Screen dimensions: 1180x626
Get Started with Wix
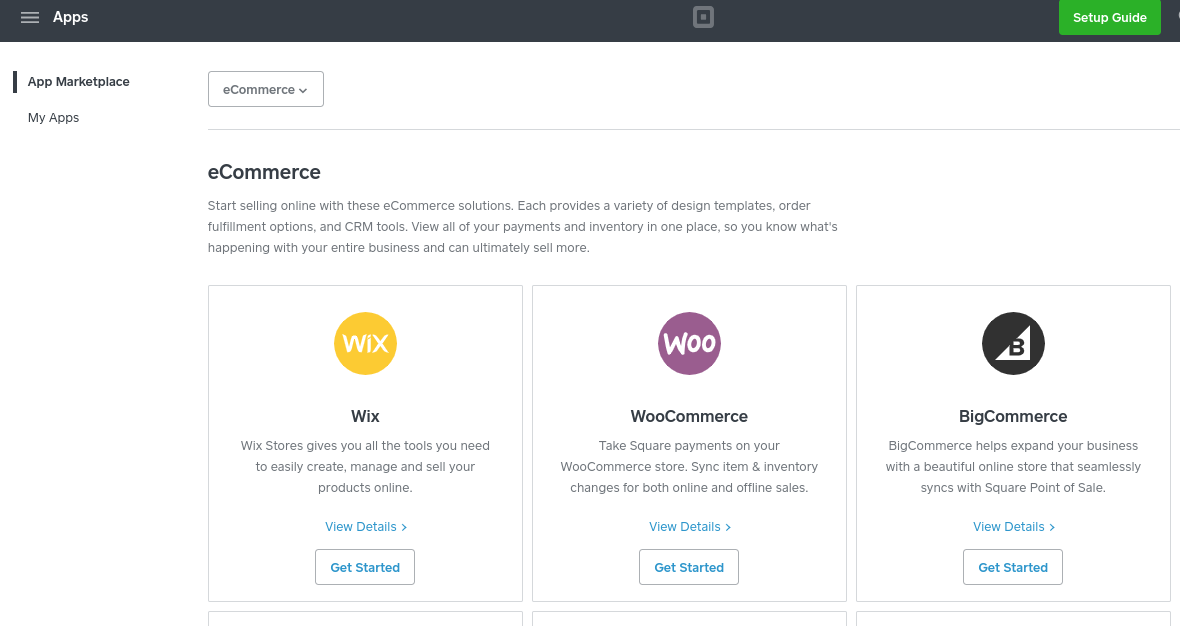(x=365, y=567)
